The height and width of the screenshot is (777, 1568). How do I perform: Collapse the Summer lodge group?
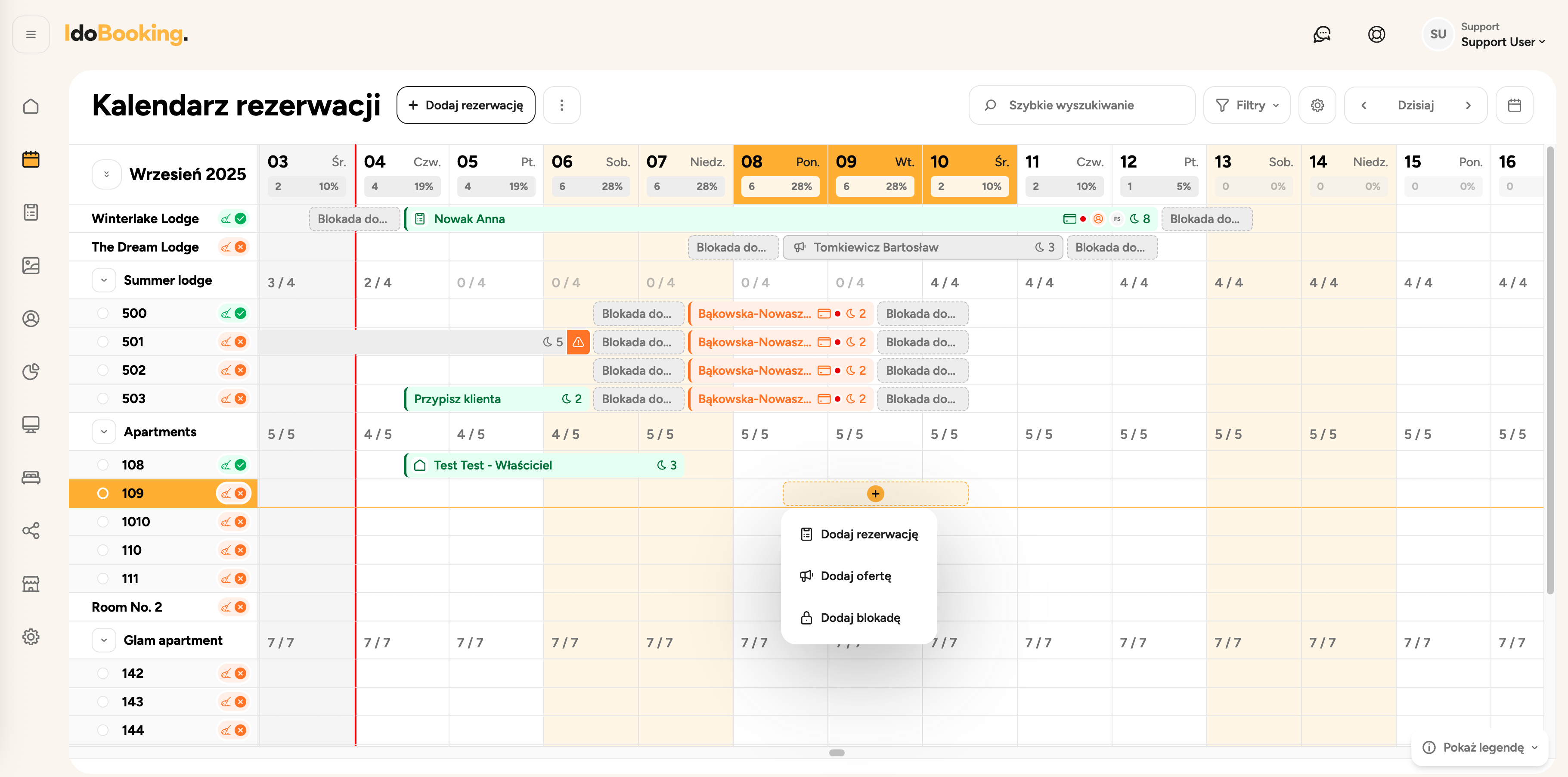(x=104, y=281)
